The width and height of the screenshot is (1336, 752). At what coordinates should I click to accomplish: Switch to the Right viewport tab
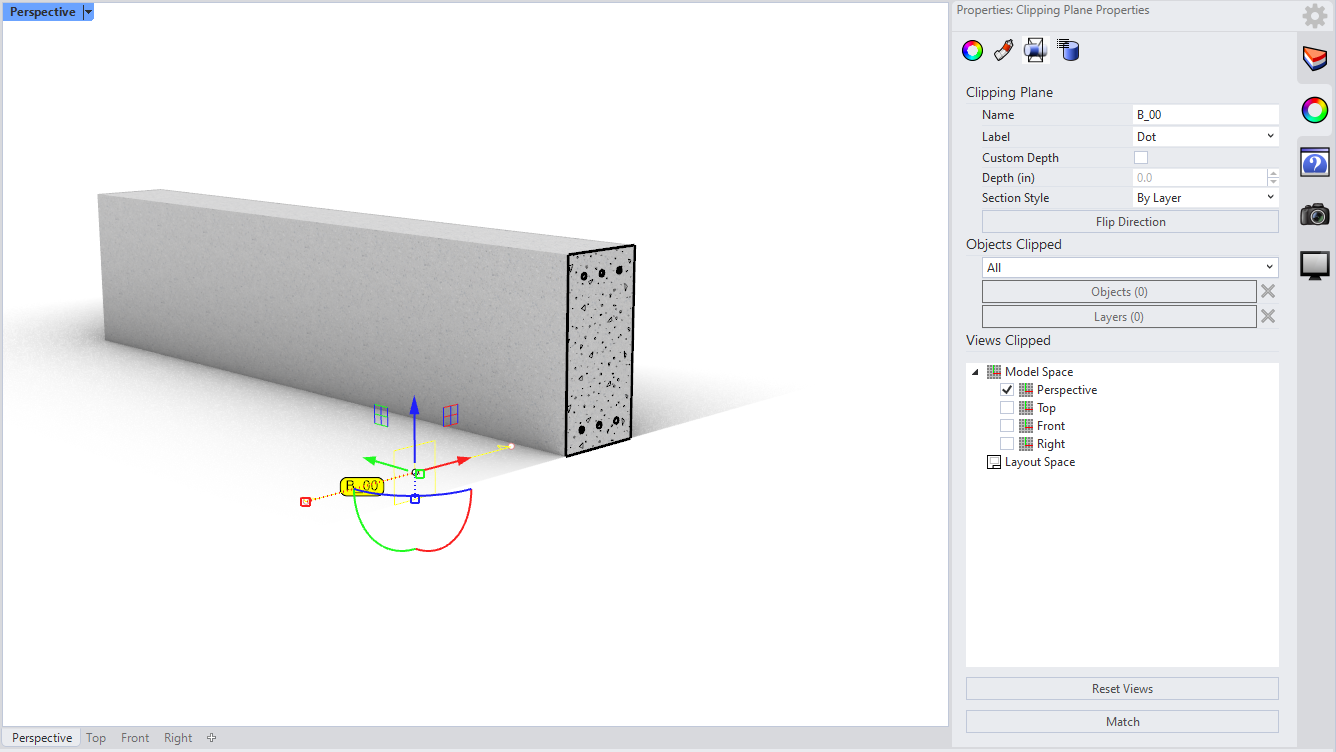click(x=178, y=738)
